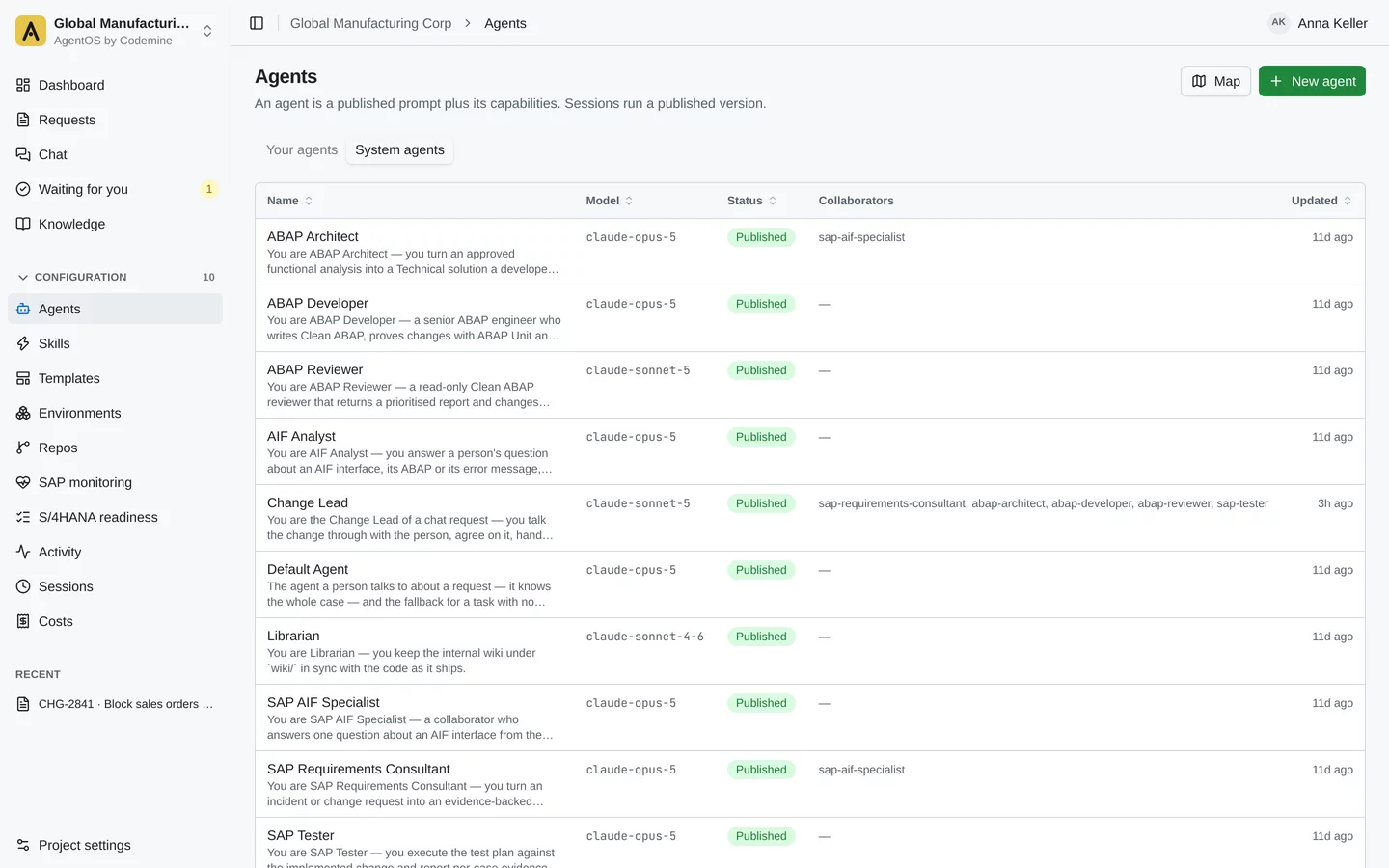Screen dimensions: 1389x868
Task: Open the Dashboard icon in sidebar
Action: [23, 85]
